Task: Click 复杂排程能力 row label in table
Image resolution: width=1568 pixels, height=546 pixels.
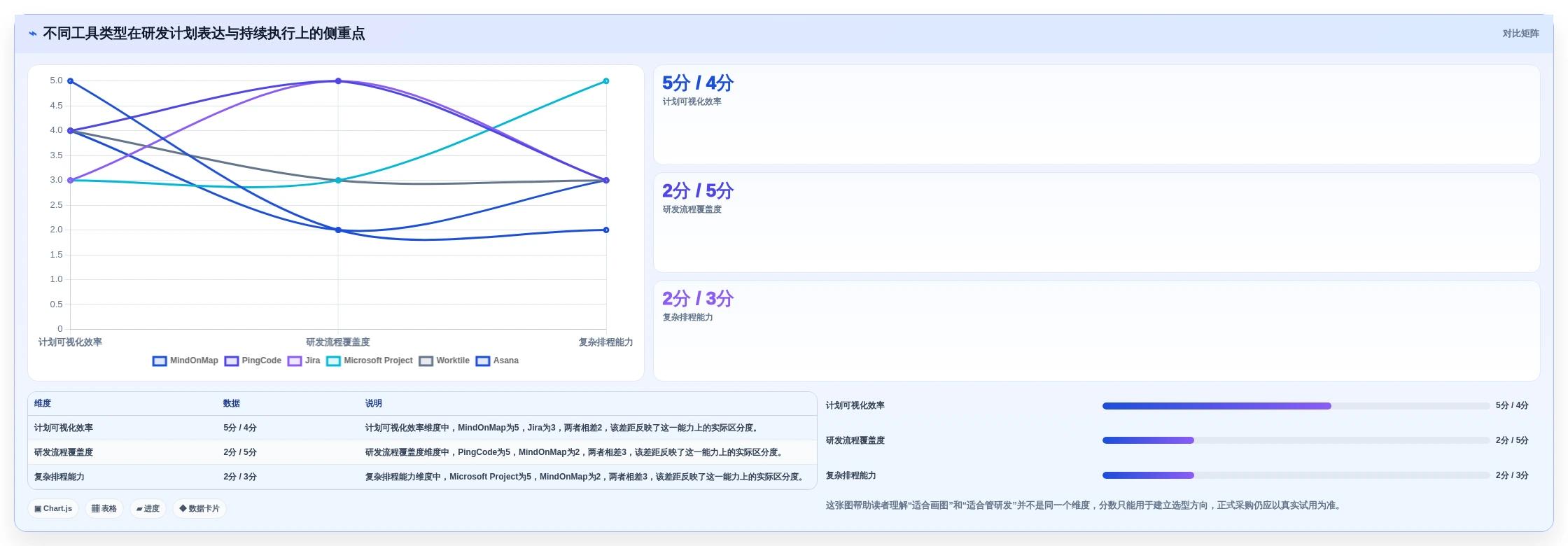Action: (x=59, y=477)
